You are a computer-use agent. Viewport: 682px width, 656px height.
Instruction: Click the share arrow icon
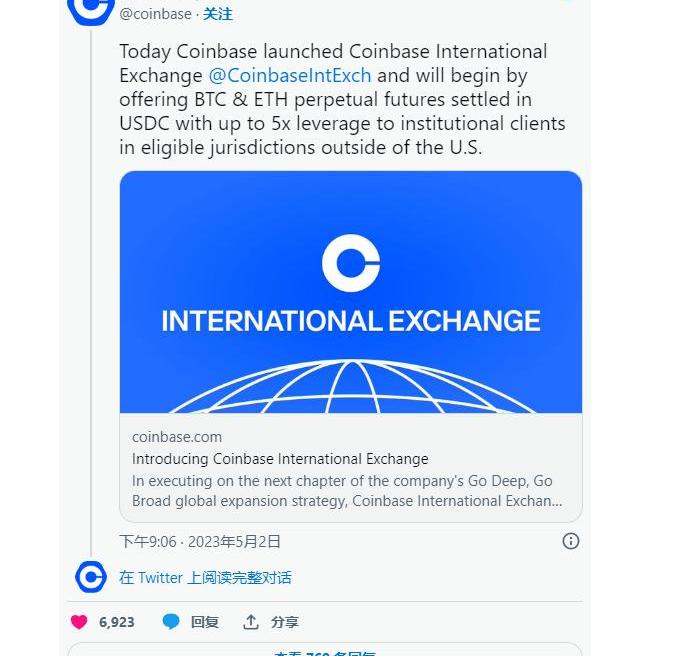(251, 622)
